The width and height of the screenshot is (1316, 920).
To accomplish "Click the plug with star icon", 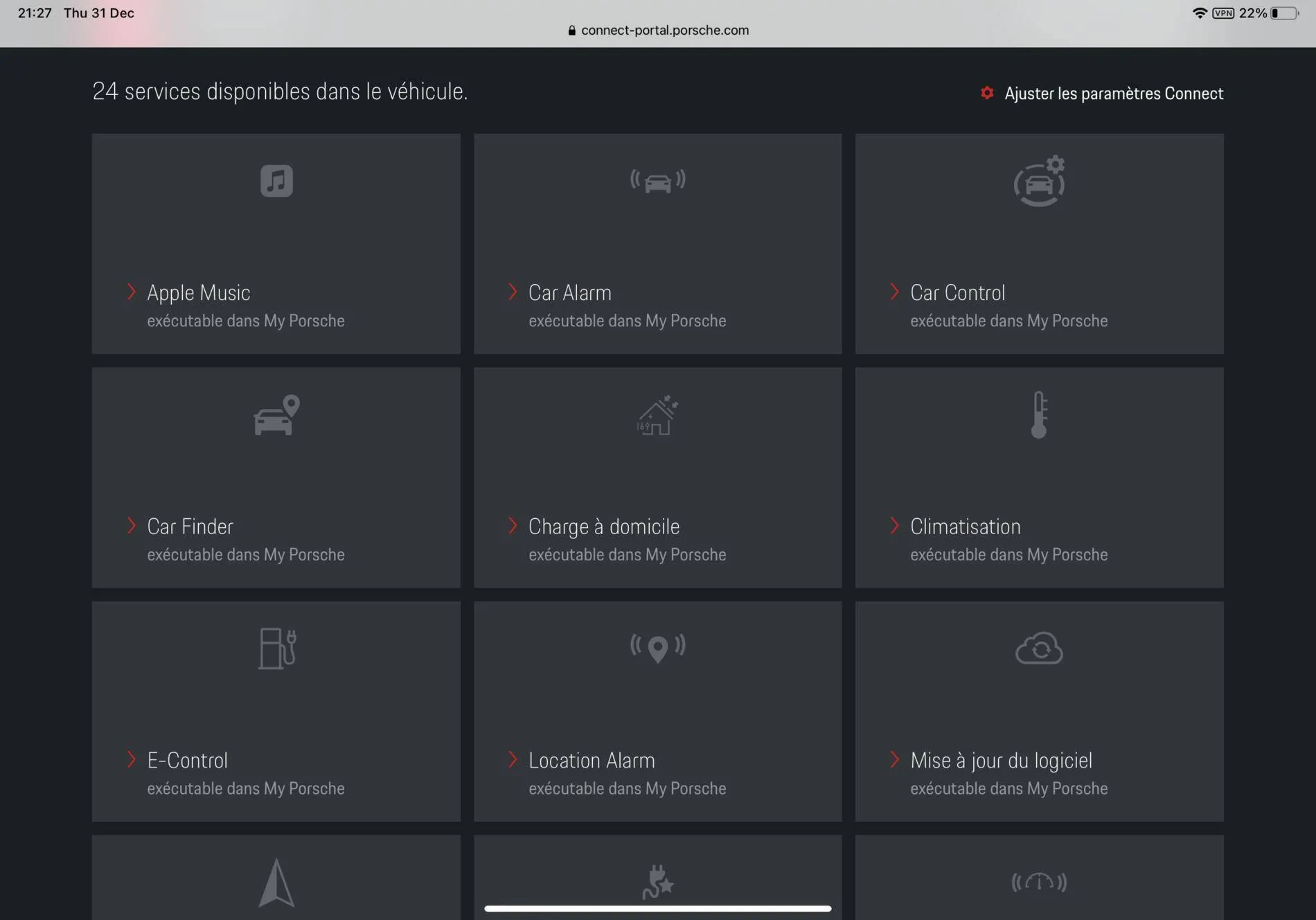I will tap(657, 881).
